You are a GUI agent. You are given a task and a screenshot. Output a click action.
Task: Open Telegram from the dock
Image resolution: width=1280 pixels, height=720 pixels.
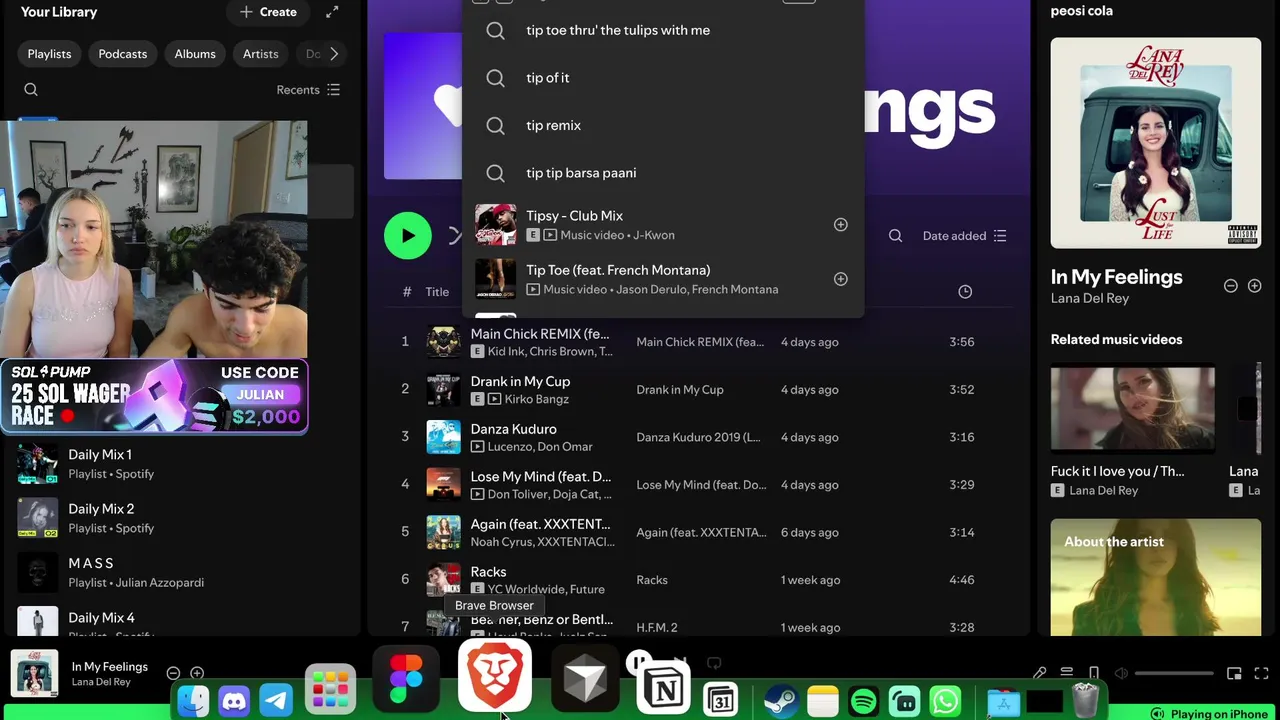pos(276,701)
